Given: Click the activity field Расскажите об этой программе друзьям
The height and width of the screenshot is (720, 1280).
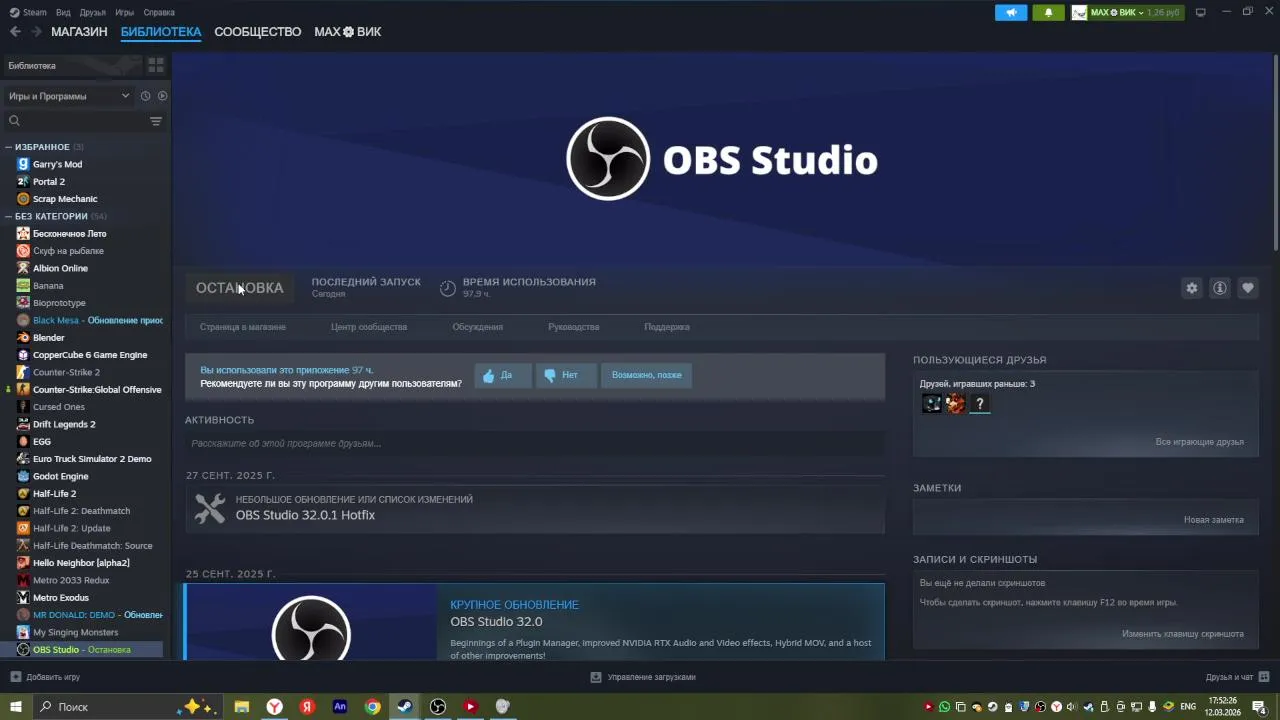Looking at the screenshot, I should pyautogui.click(x=535, y=444).
